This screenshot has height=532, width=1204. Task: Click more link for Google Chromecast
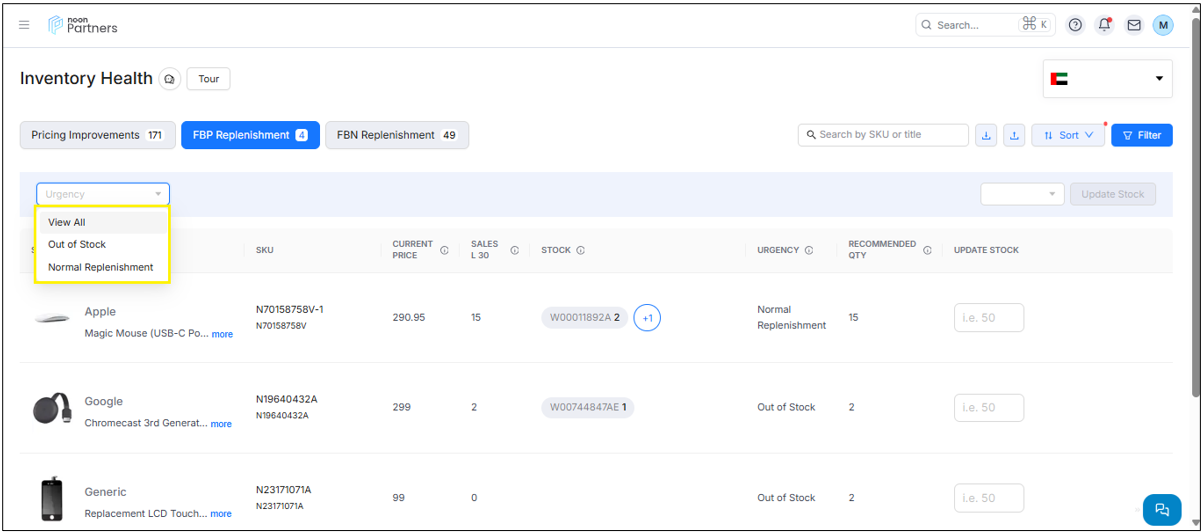point(221,424)
